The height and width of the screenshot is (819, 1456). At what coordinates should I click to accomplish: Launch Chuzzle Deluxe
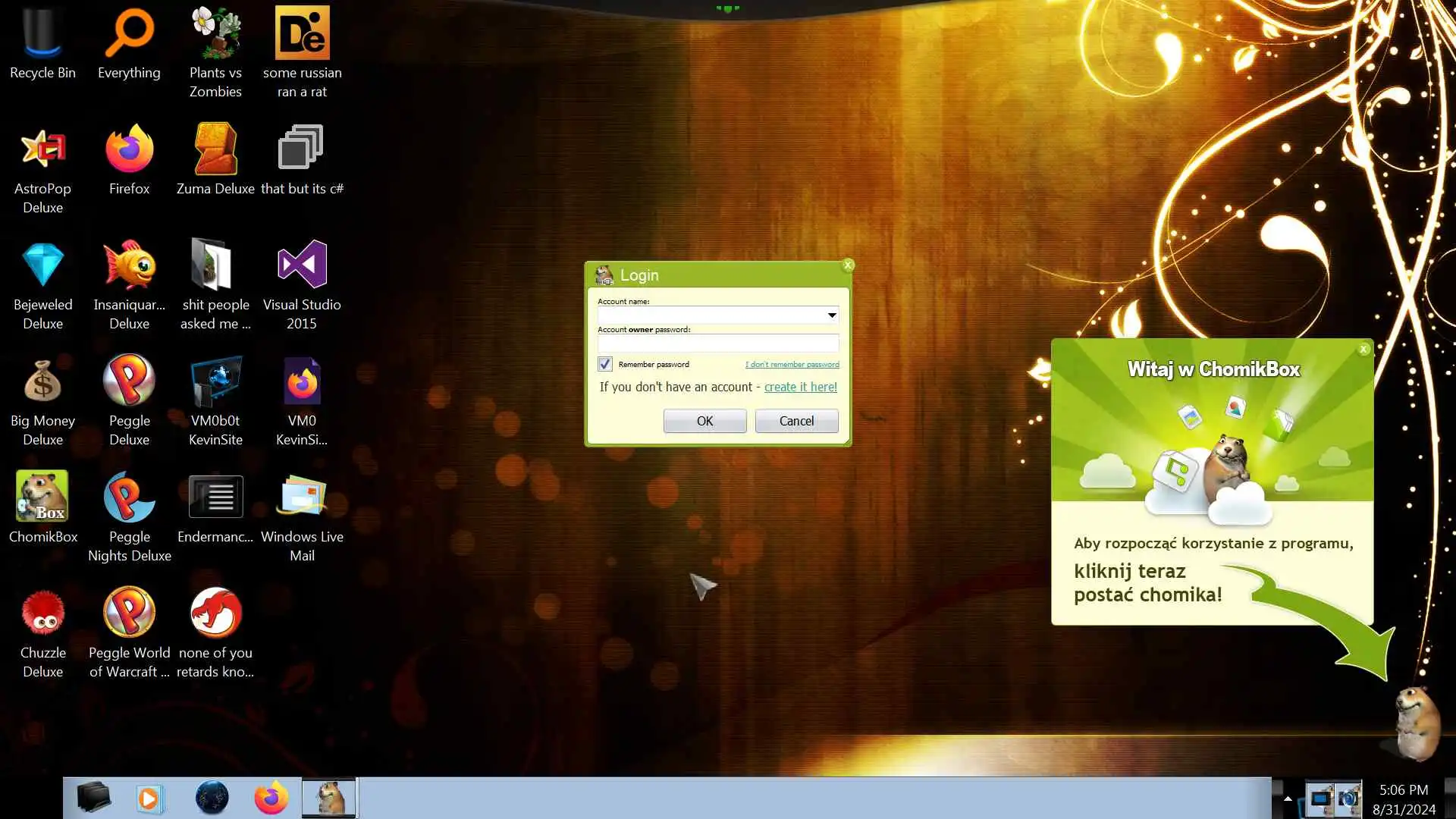[x=42, y=613]
